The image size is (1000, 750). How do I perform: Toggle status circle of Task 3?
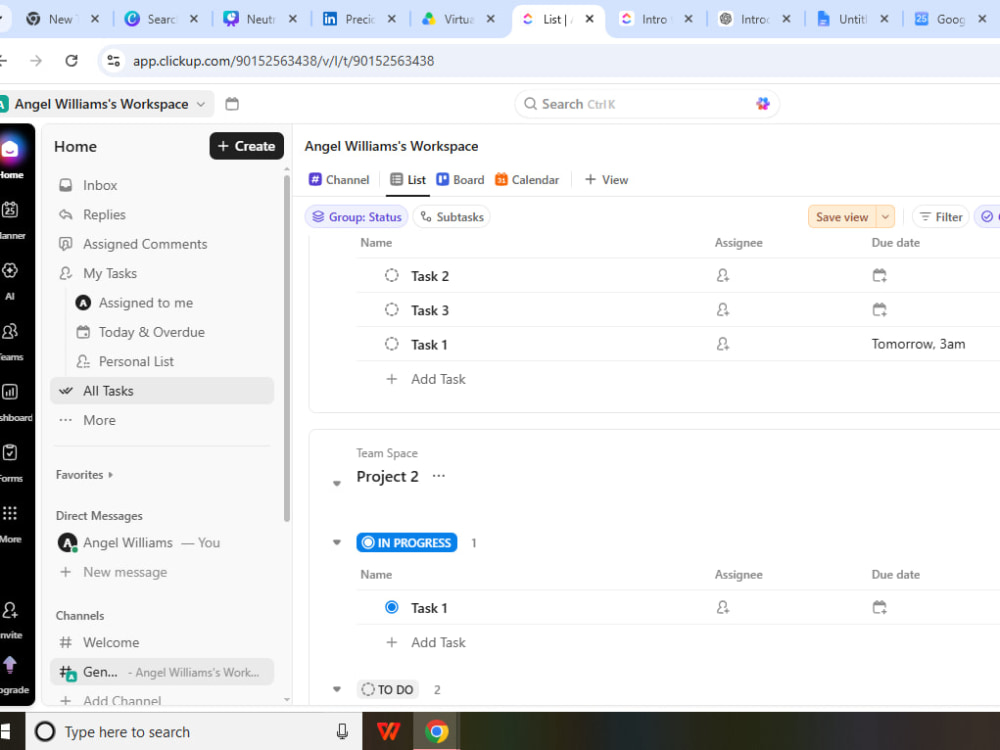coord(392,310)
